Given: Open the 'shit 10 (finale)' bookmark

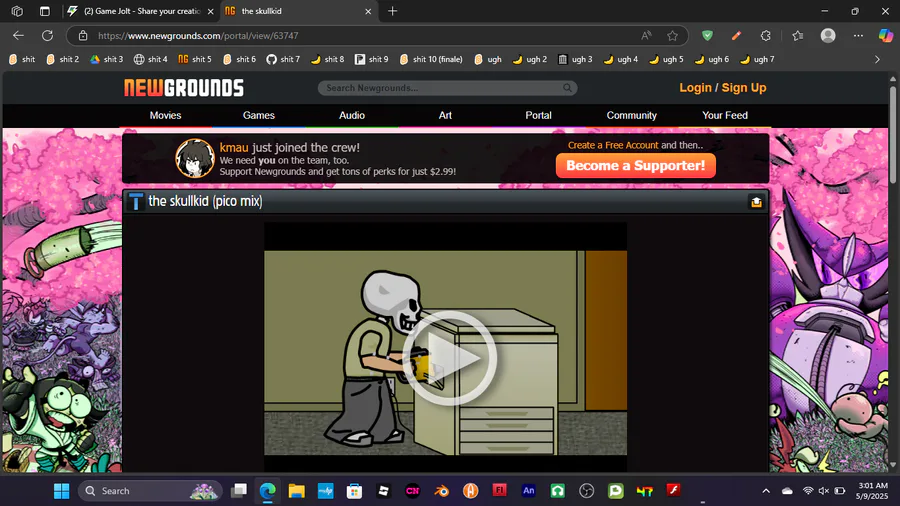Looking at the screenshot, I should click(431, 59).
